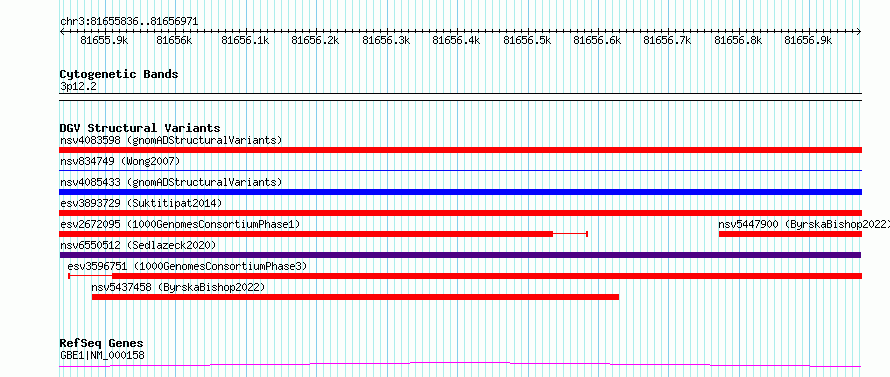This screenshot has height=377, width=890.
Task: Select the thin blue nsv834749 Wong2007 variant line
Action: 460,170
